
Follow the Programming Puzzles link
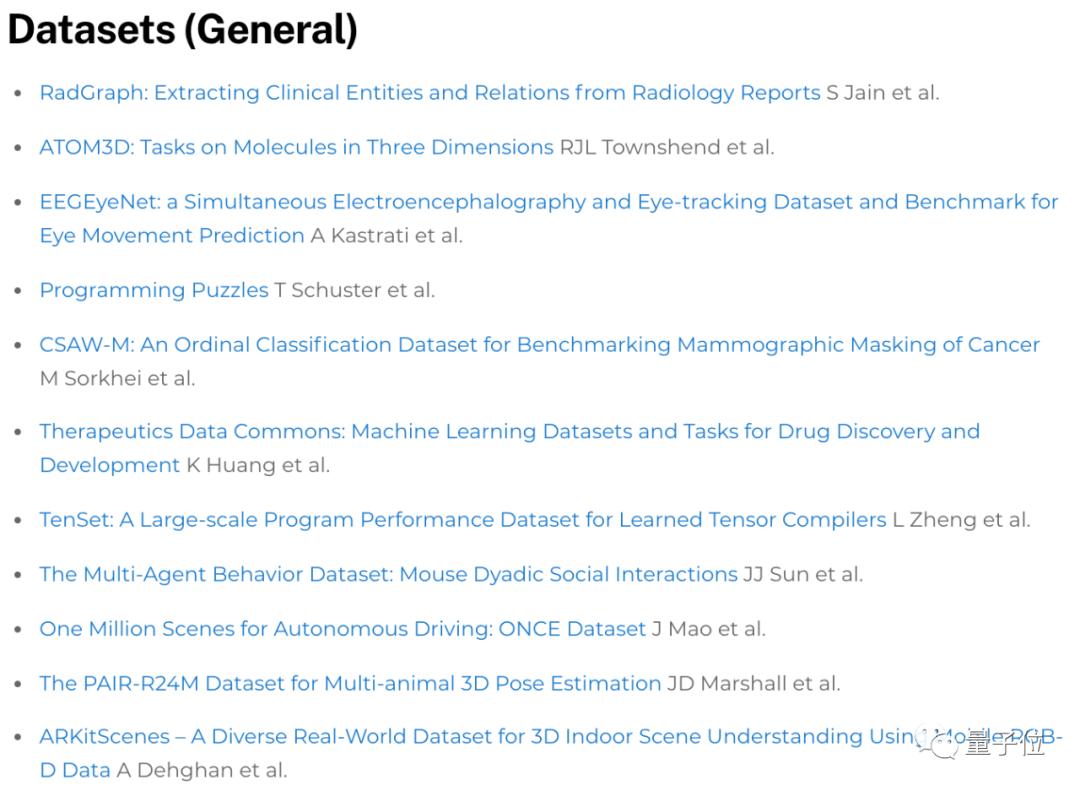pyautogui.click(x=154, y=290)
